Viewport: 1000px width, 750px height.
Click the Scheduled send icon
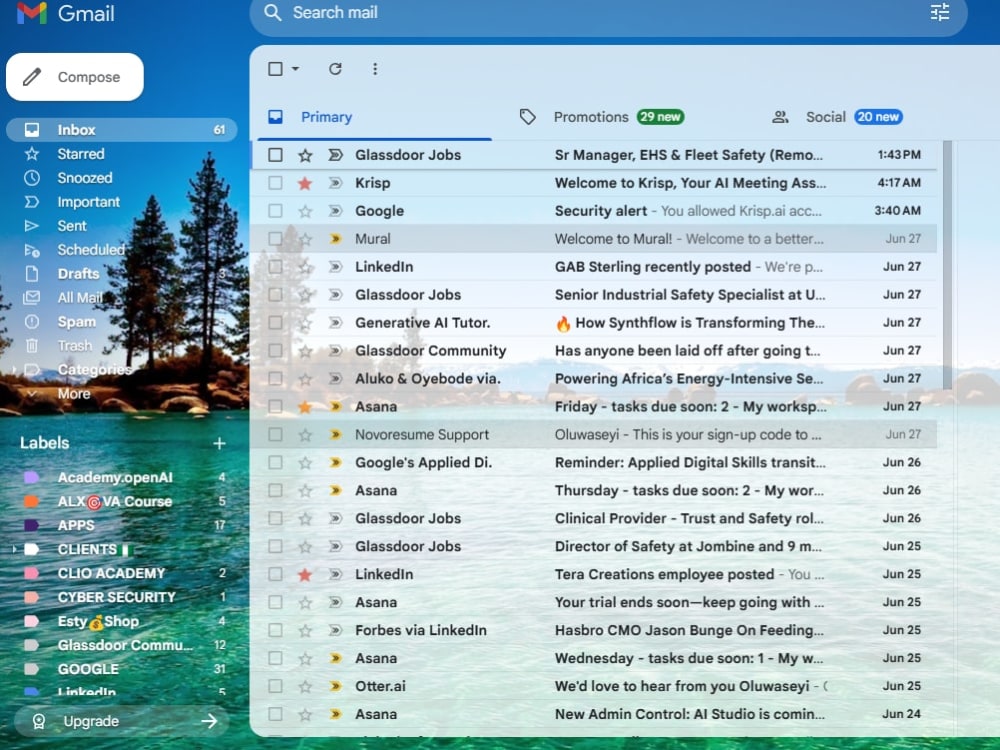pos(32,250)
